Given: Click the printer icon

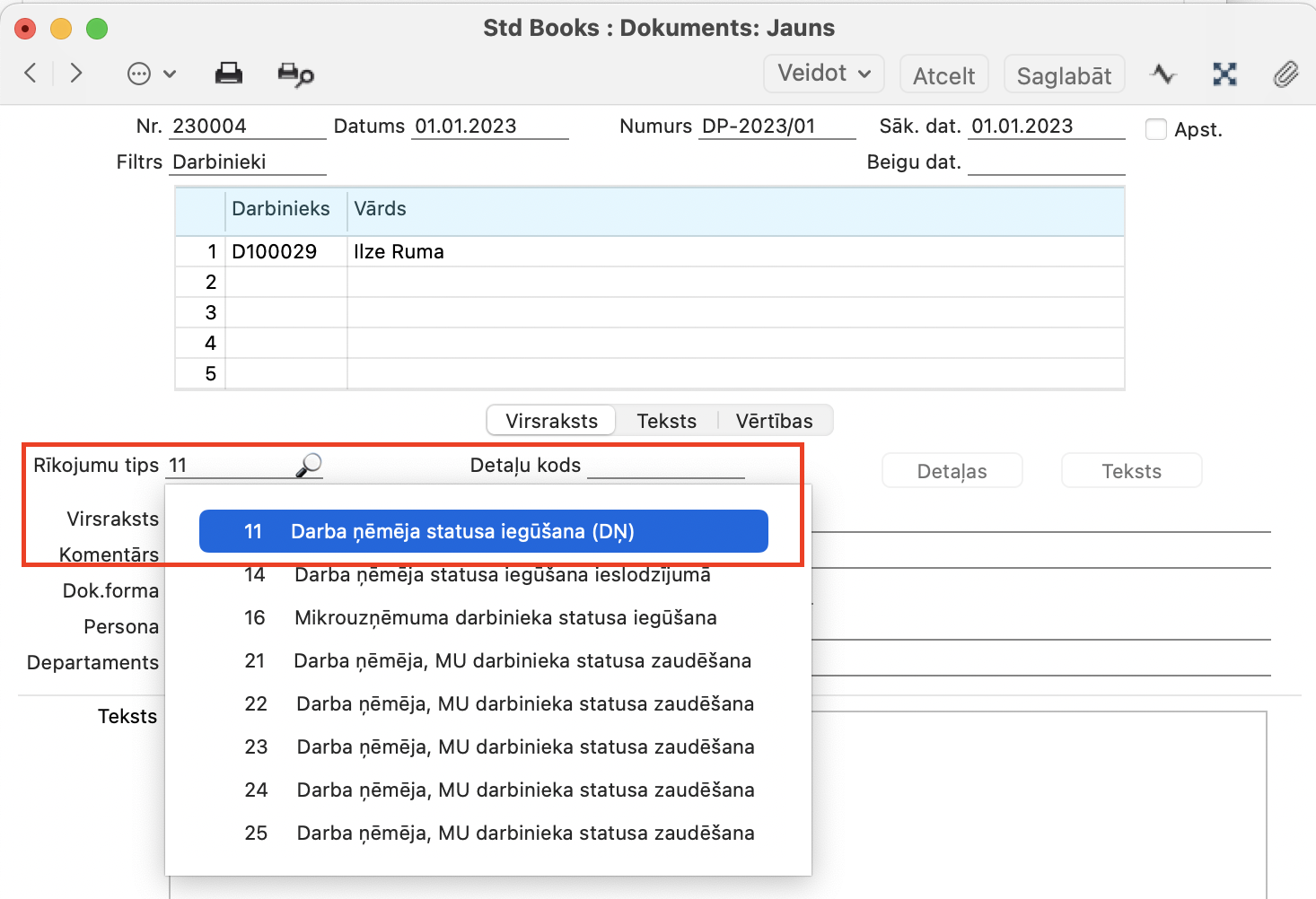Looking at the screenshot, I should 229,74.
